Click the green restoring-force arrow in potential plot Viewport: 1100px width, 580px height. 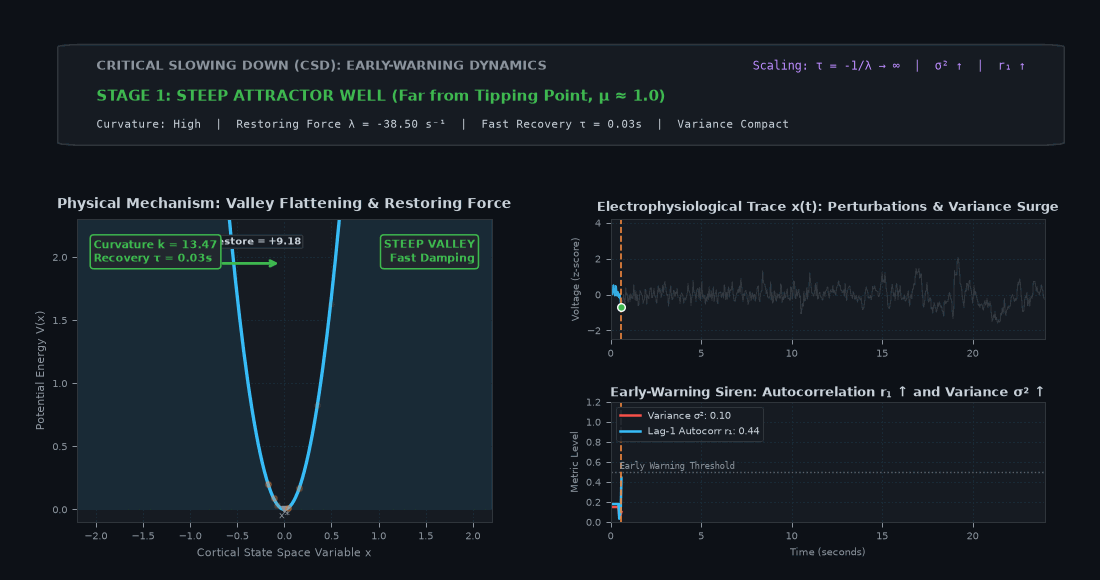250,263
